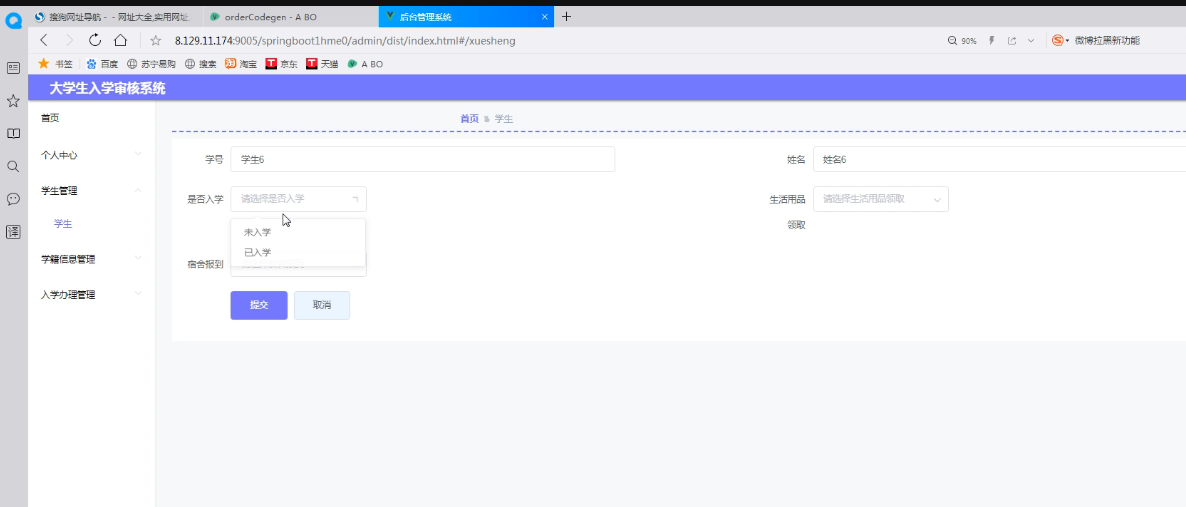
Task: Open the new tab plus button
Action: coord(567,17)
